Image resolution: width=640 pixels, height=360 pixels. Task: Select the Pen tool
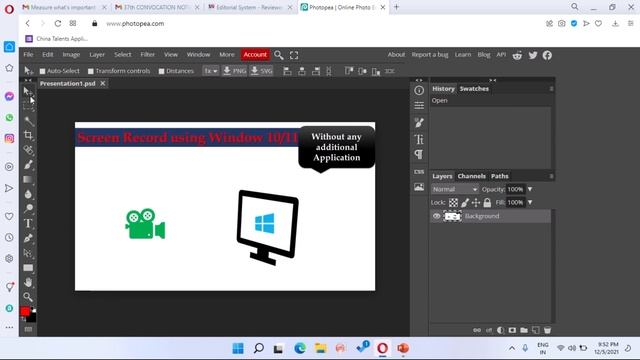click(x=28, y=238)
